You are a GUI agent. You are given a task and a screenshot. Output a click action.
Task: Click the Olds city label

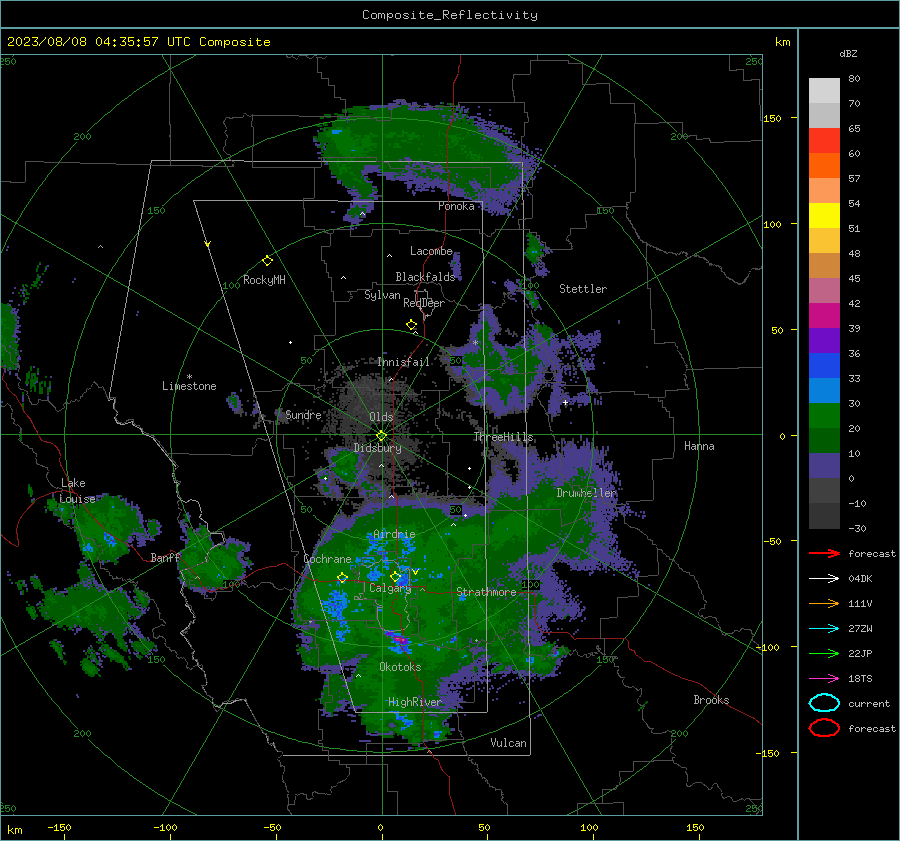(x=381, y=417)
